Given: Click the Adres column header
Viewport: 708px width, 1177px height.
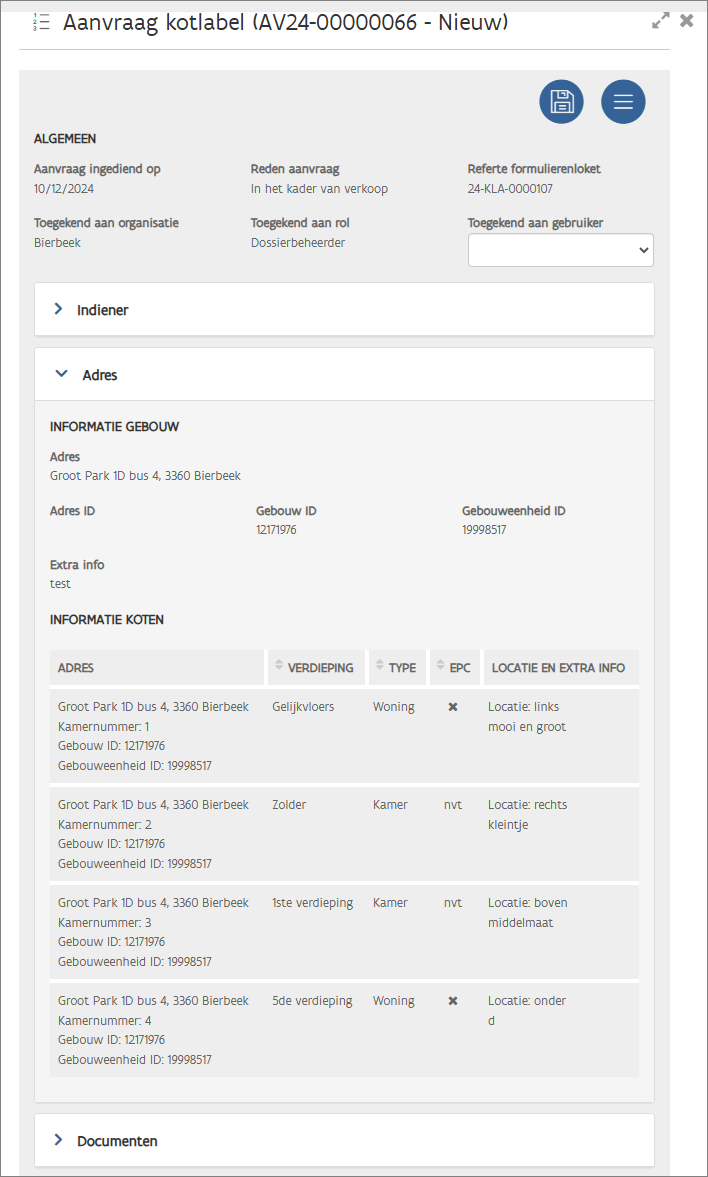Looking at the screenshot, I should click(x=77, y=668).
